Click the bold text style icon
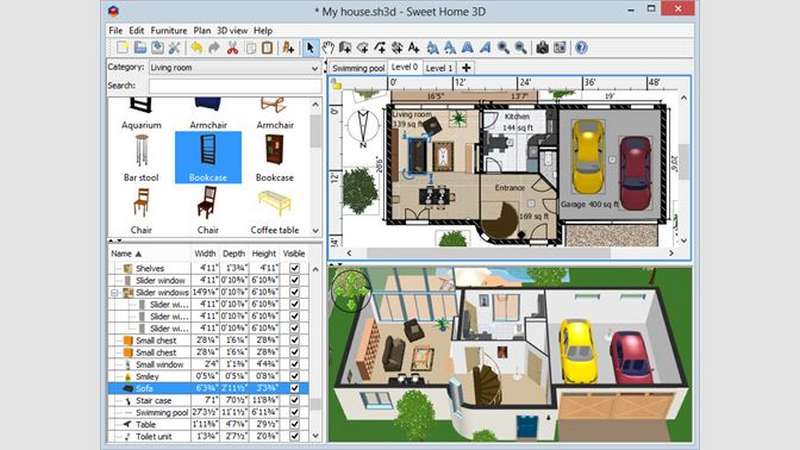The width and height of the screenshot is (800, 450). tap(467, 48)
